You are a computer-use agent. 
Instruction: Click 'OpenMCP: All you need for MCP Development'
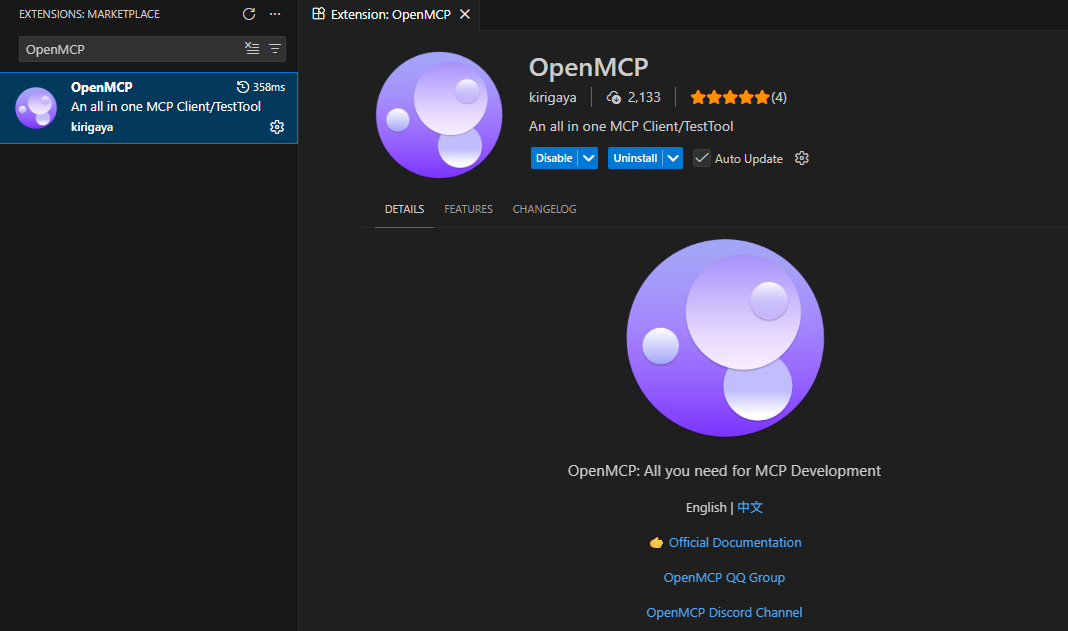point(724,471)
